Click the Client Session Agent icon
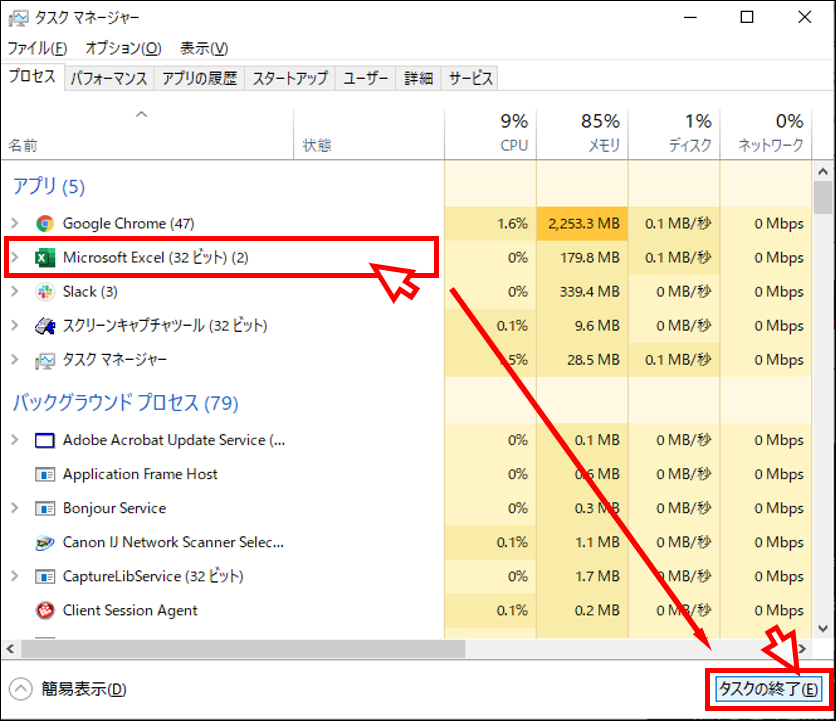Viewport: 836px width, 721px height. click(45, 610)
